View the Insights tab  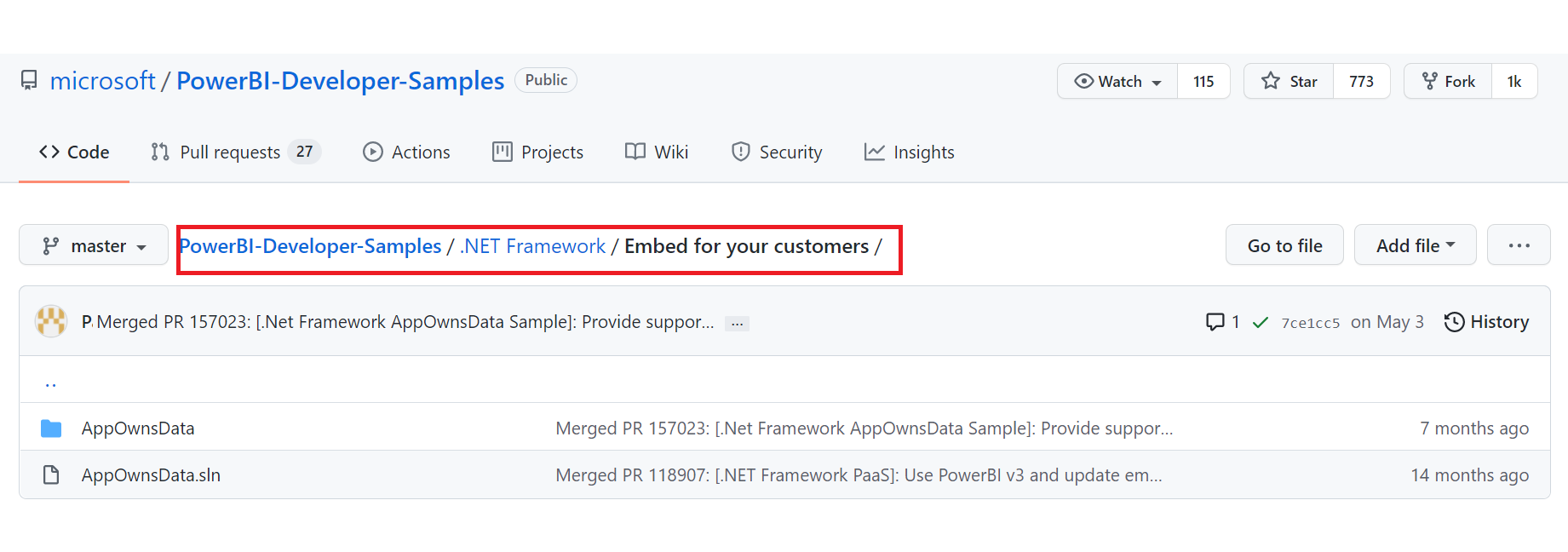point(910,152)
